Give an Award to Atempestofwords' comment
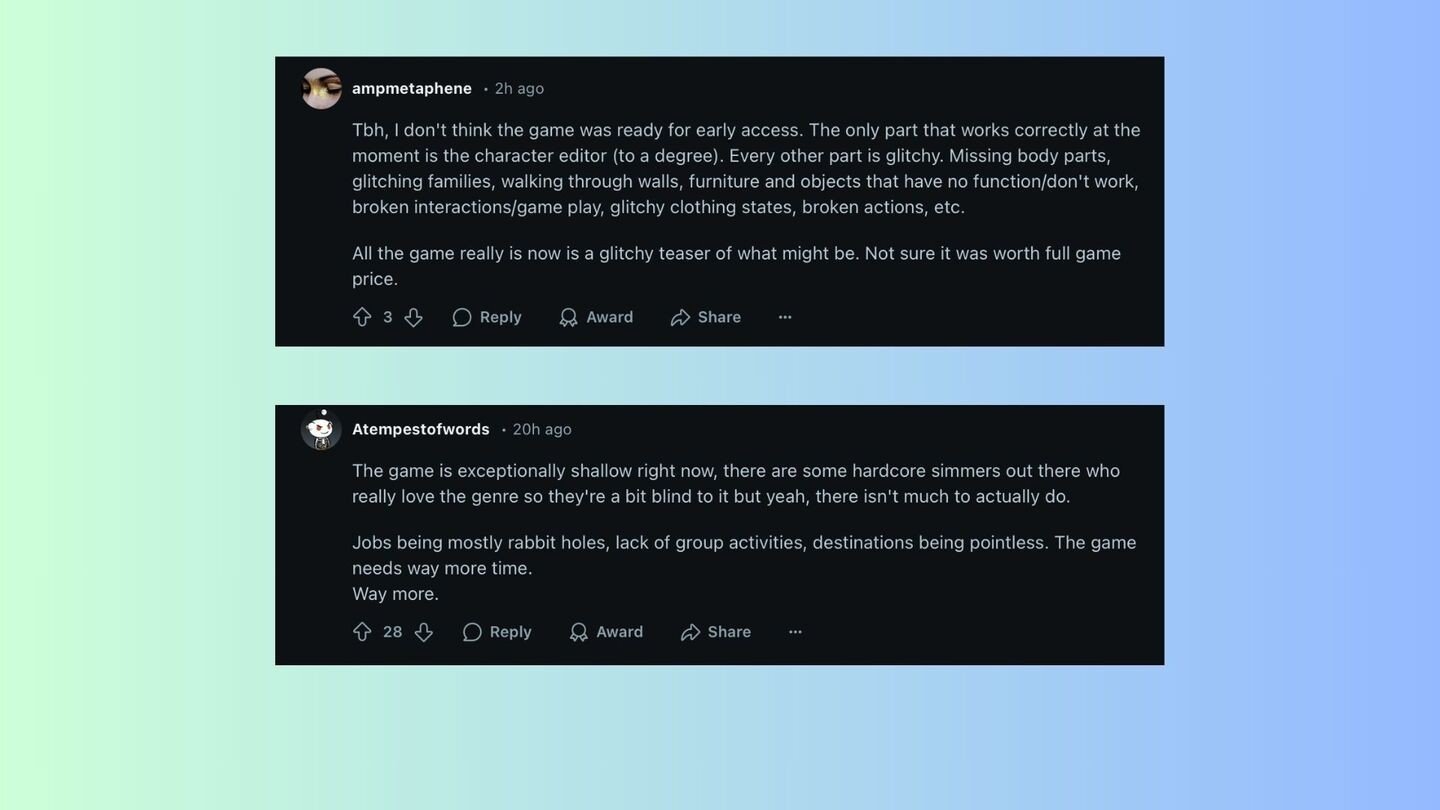The height and width of the screenshot is (810, 1440). coord(606,632)
